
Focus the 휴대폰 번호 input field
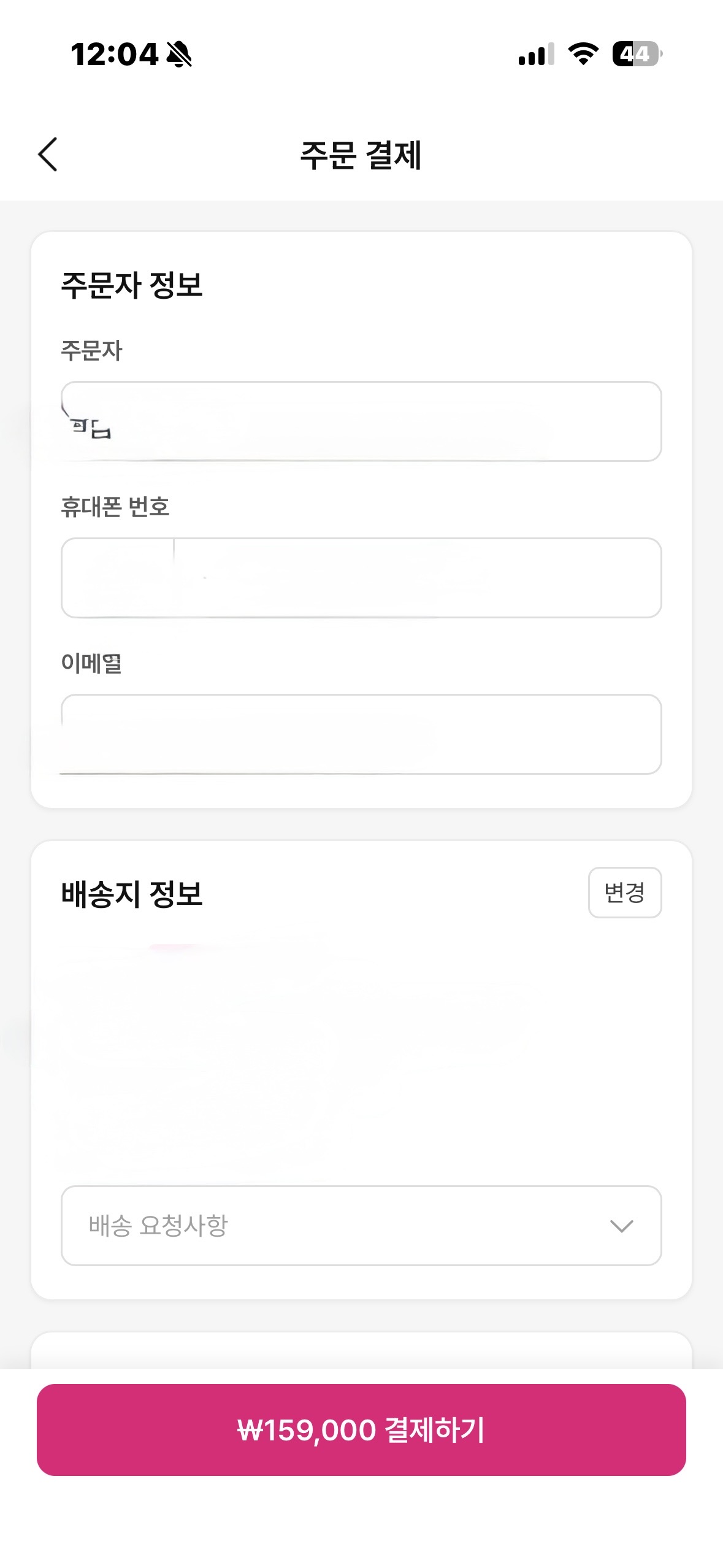click(361, 578)
